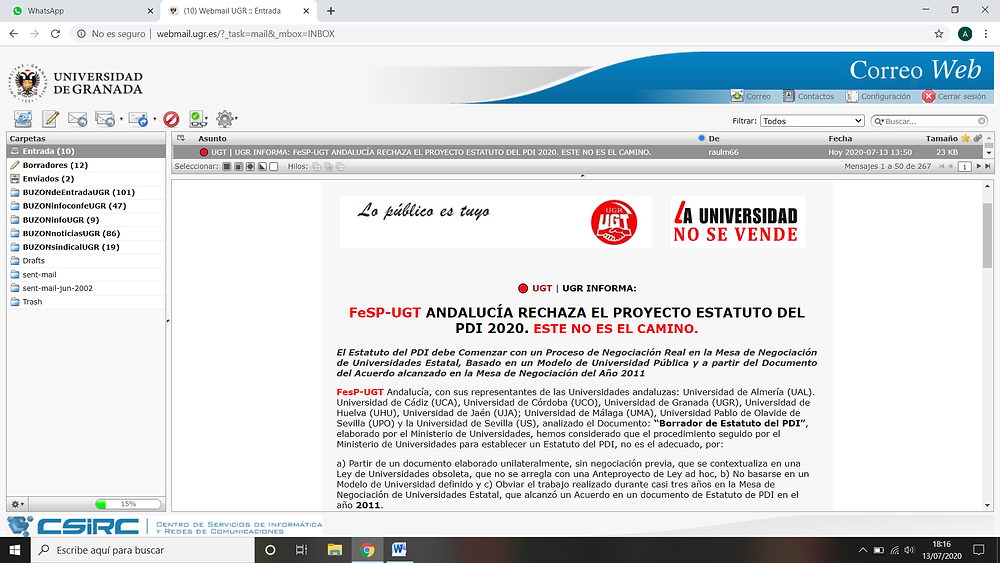Go to the Contactos tab
This screenshot has width=1000, height=563.
pos(808,96)
